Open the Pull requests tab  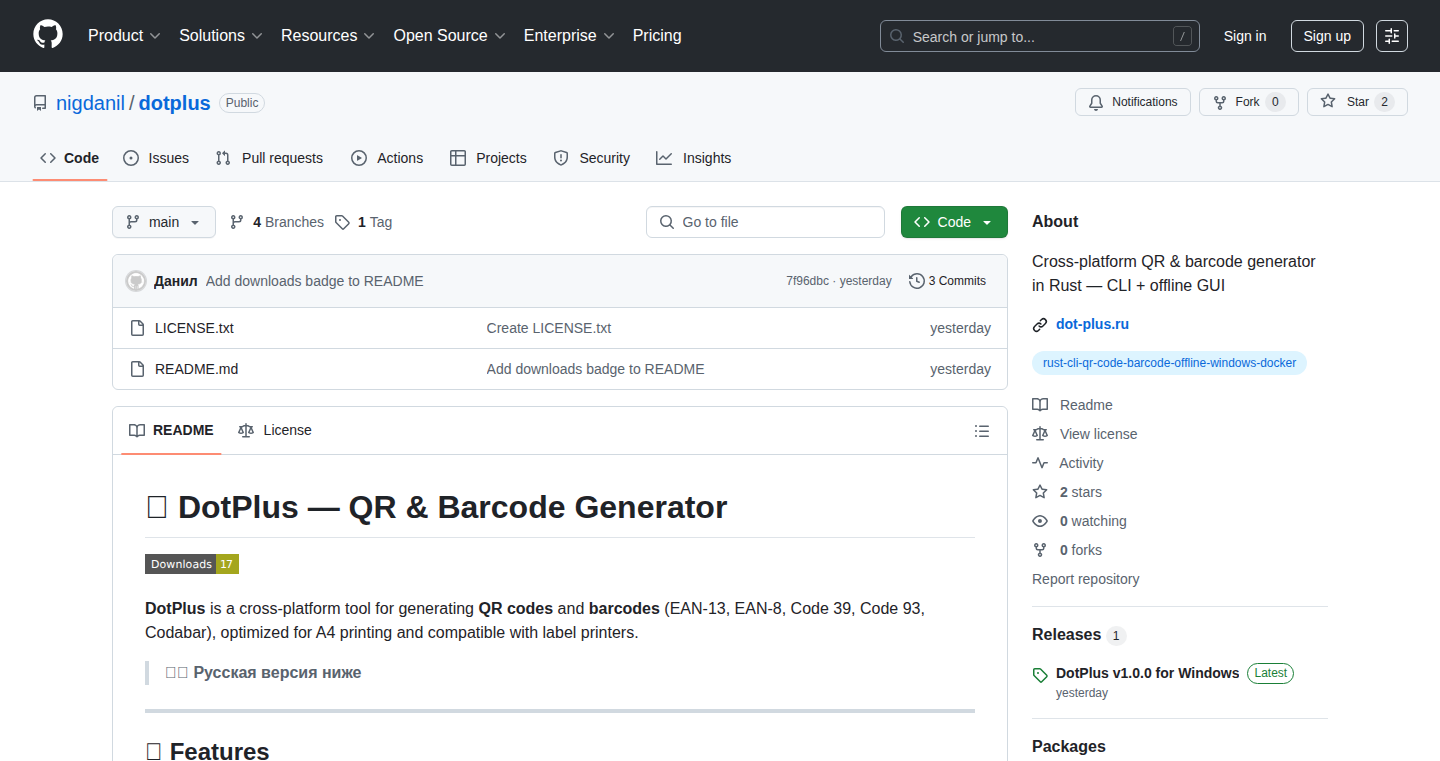tap(269, 158)
